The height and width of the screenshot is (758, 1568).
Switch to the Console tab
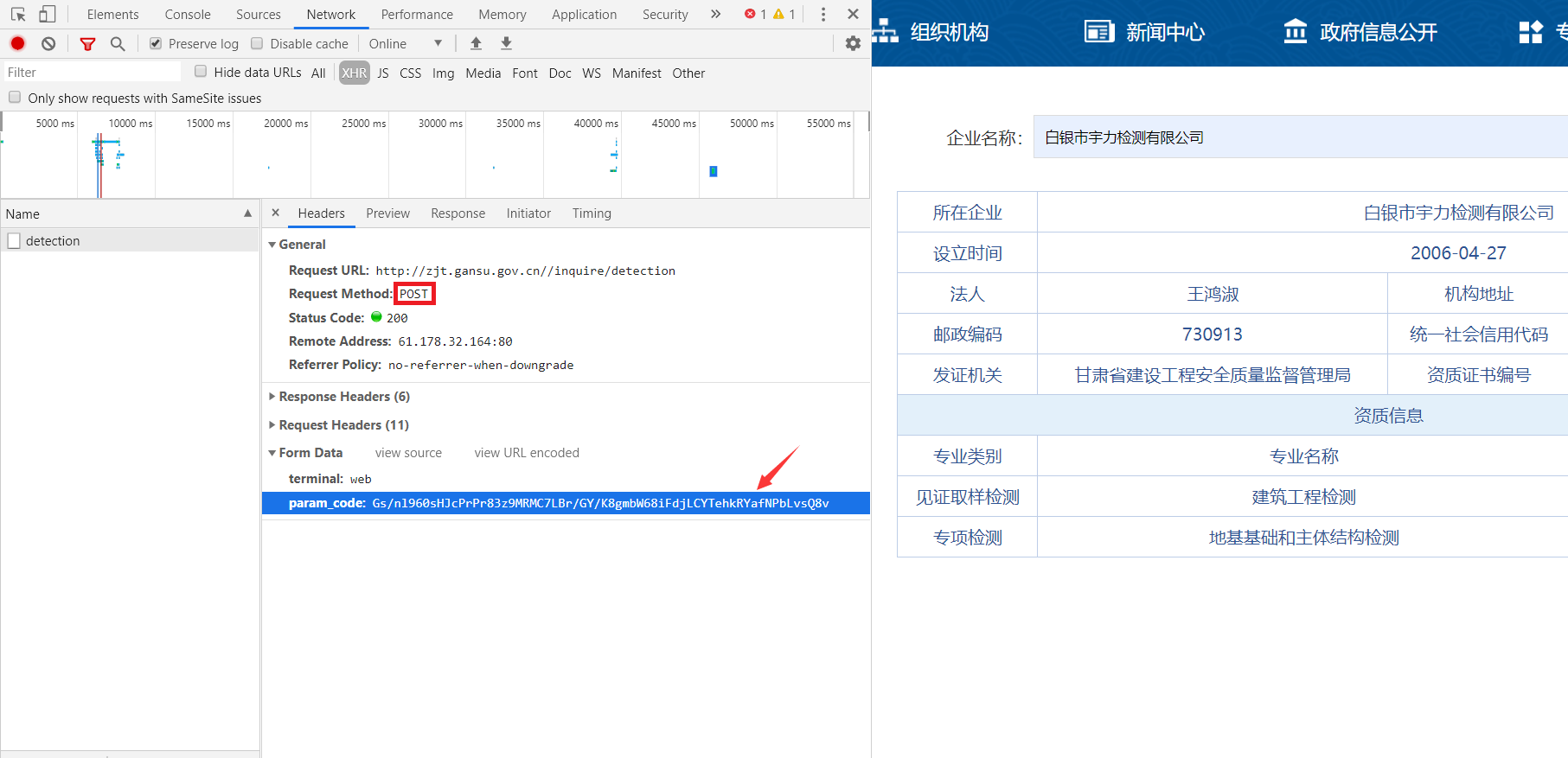(x=188, y=15)
